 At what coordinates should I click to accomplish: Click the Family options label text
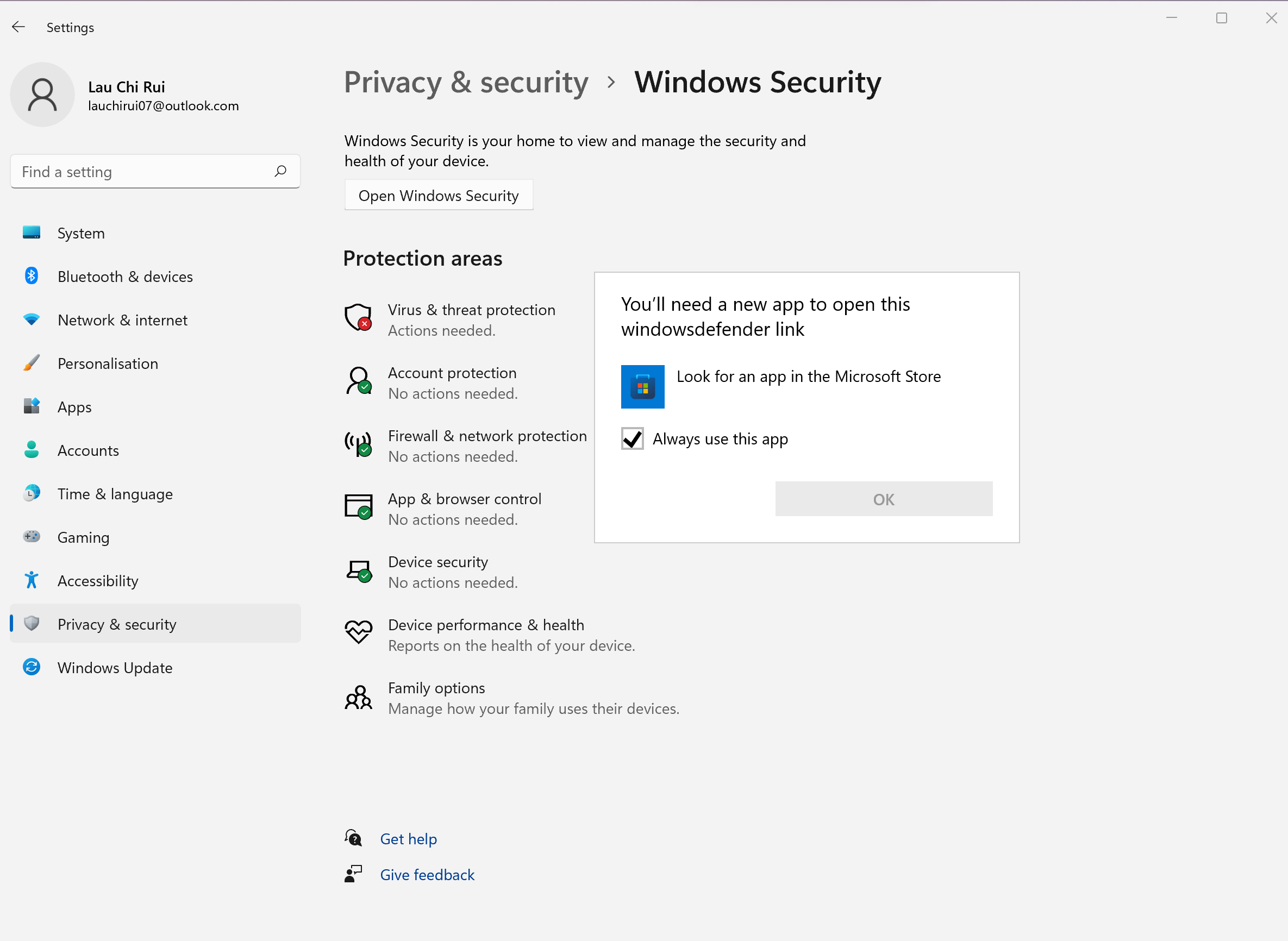436,688
